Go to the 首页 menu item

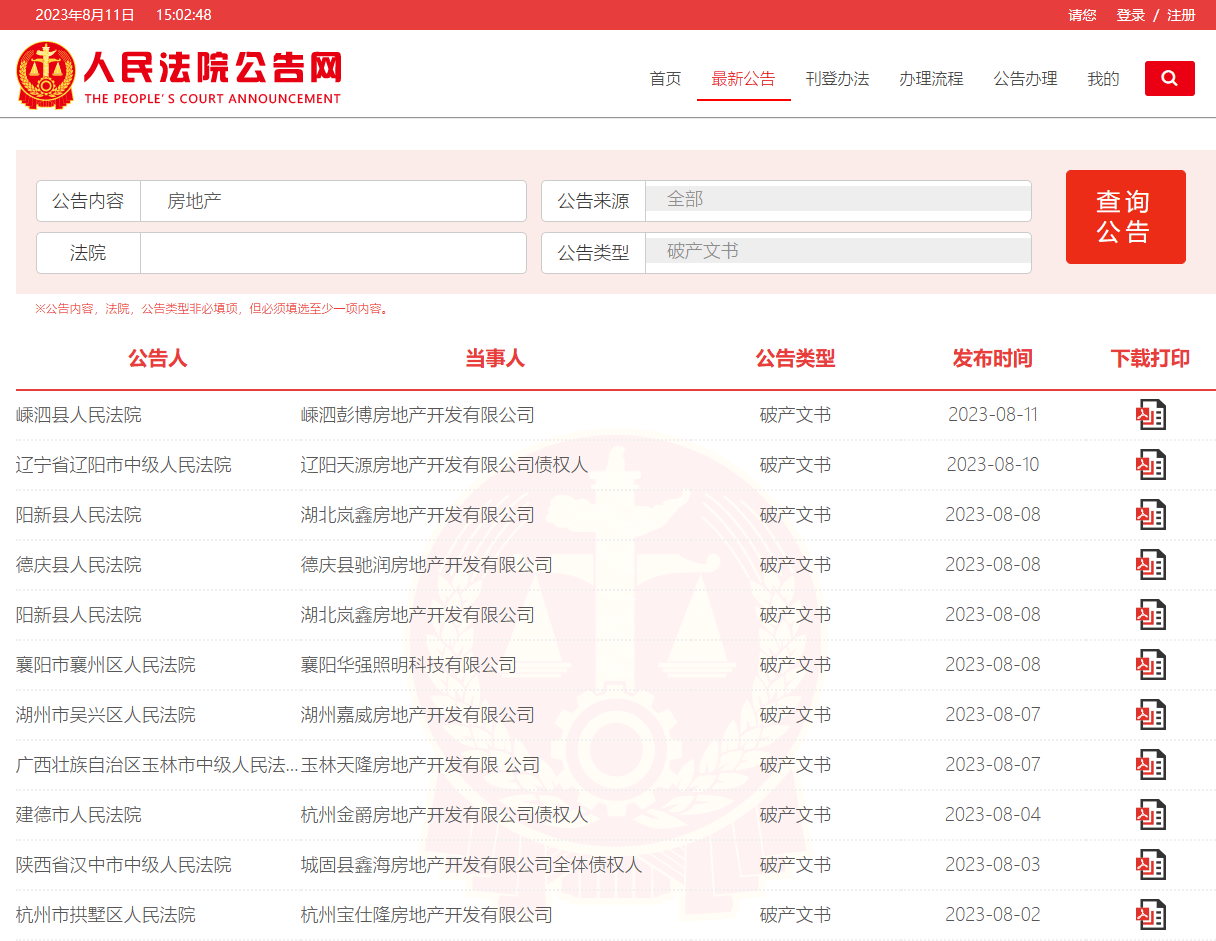tap(665, 79)
